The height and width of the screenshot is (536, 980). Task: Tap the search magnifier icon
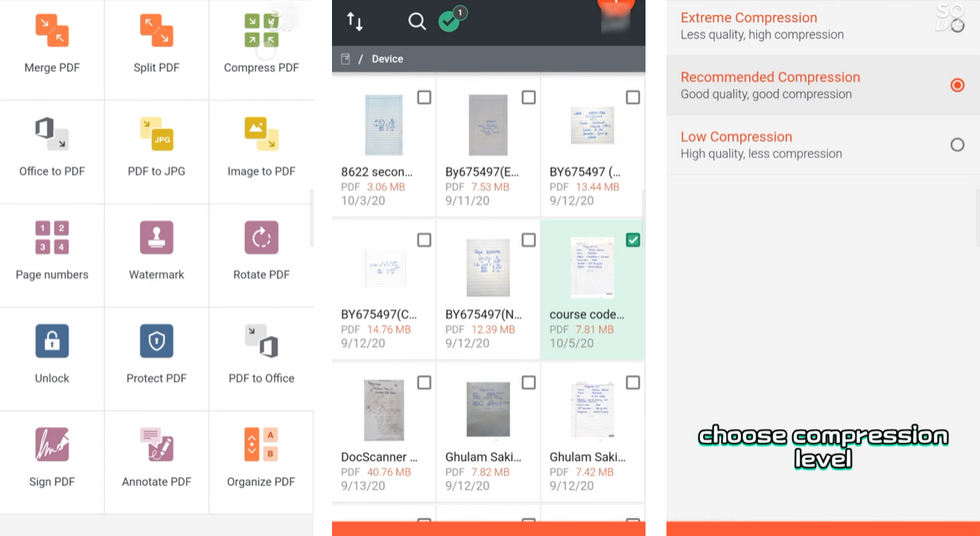417,22
